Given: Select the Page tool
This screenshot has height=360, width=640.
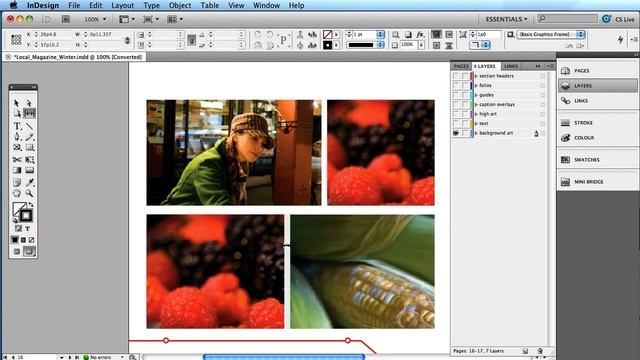Looking at the screenshot, I should click(x=17, y=113).
